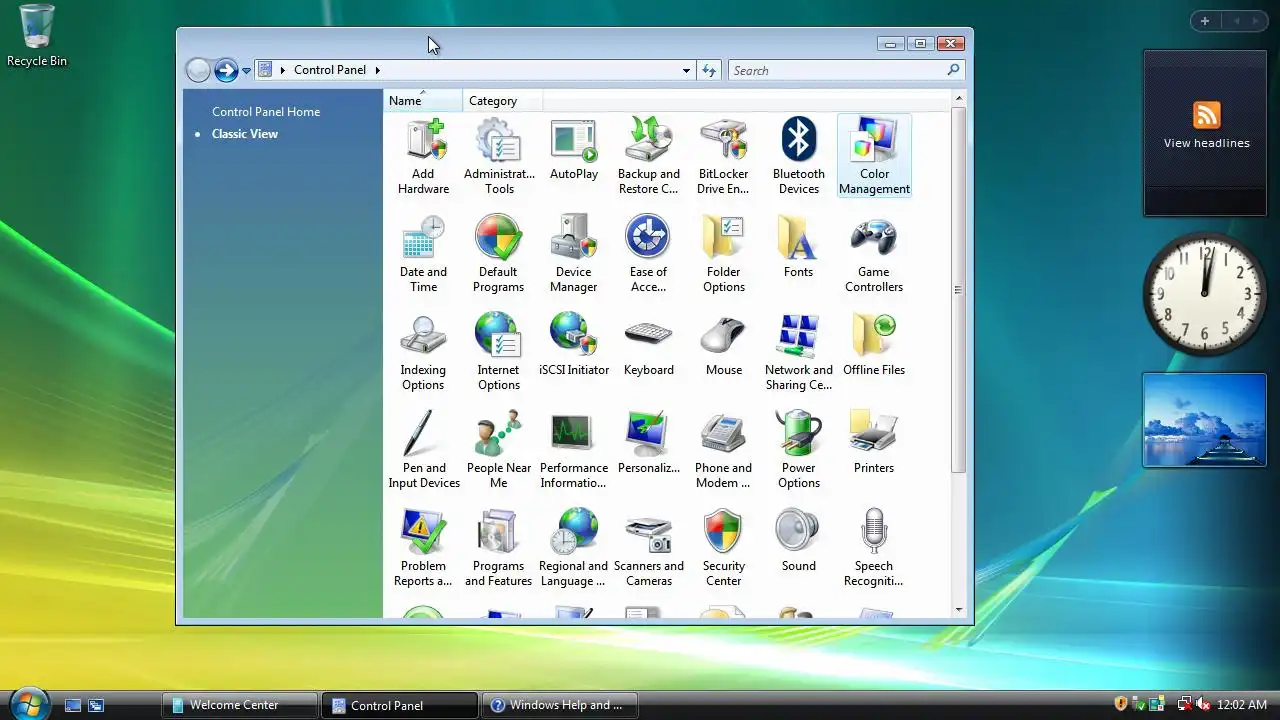Click the vertical scrollbar thumb
Viewport: 1280px width, 720px height.
click(959, 290)
